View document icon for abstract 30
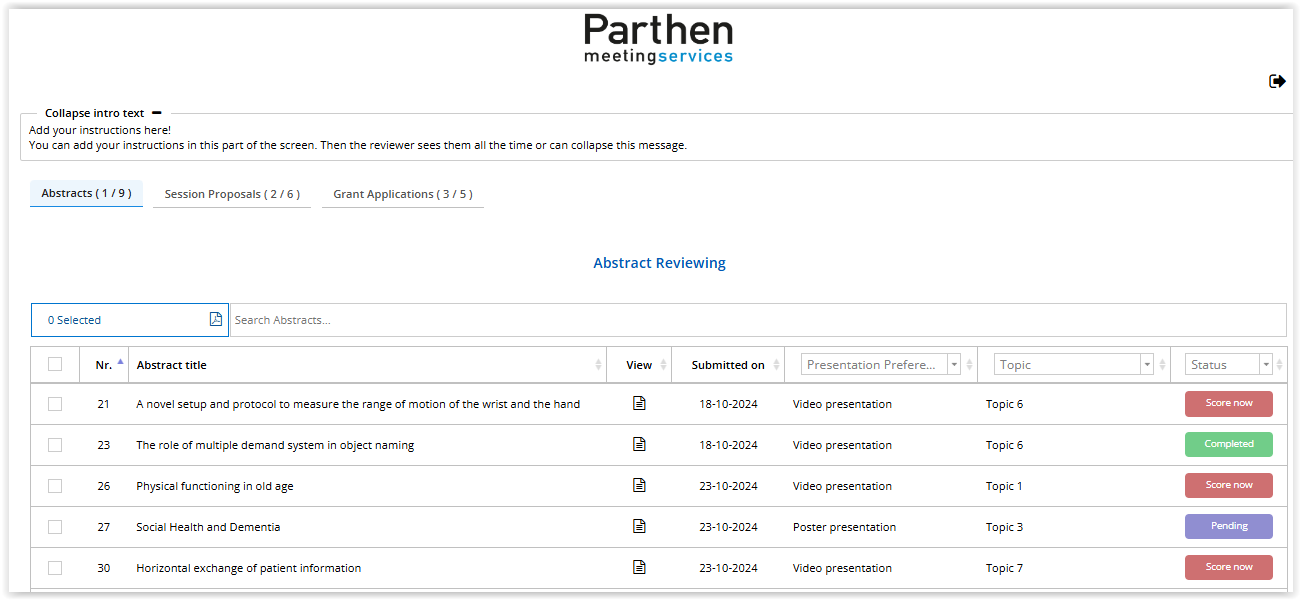1301x600 pixels. pyautogui.click(x=639, y=568)
